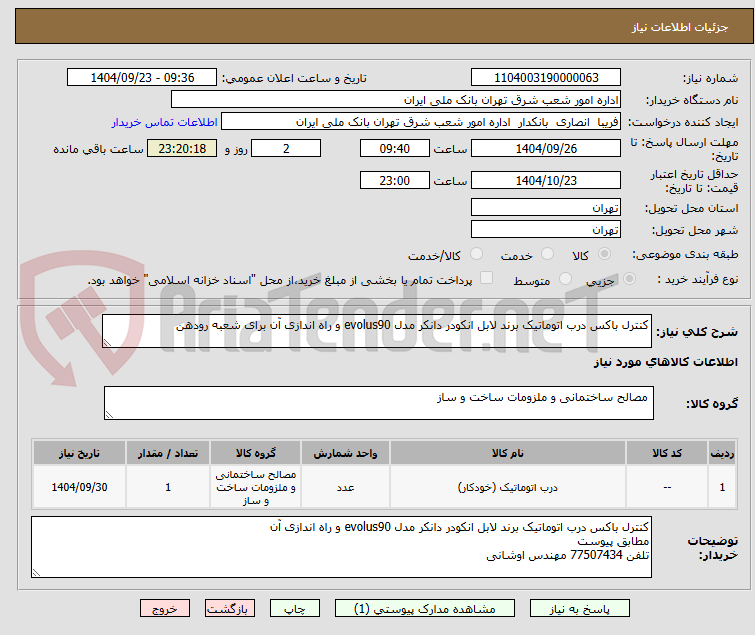Click the شرح کلی نیاز text area

(x=377, y=331)
